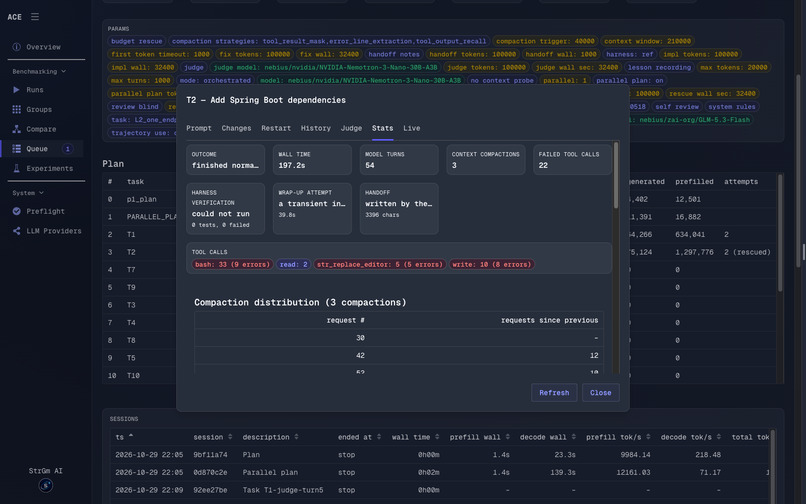The image size is (806, 504).
Task: Click the compaction trigger: 40000 tag
Action: [x=545, y=41]
